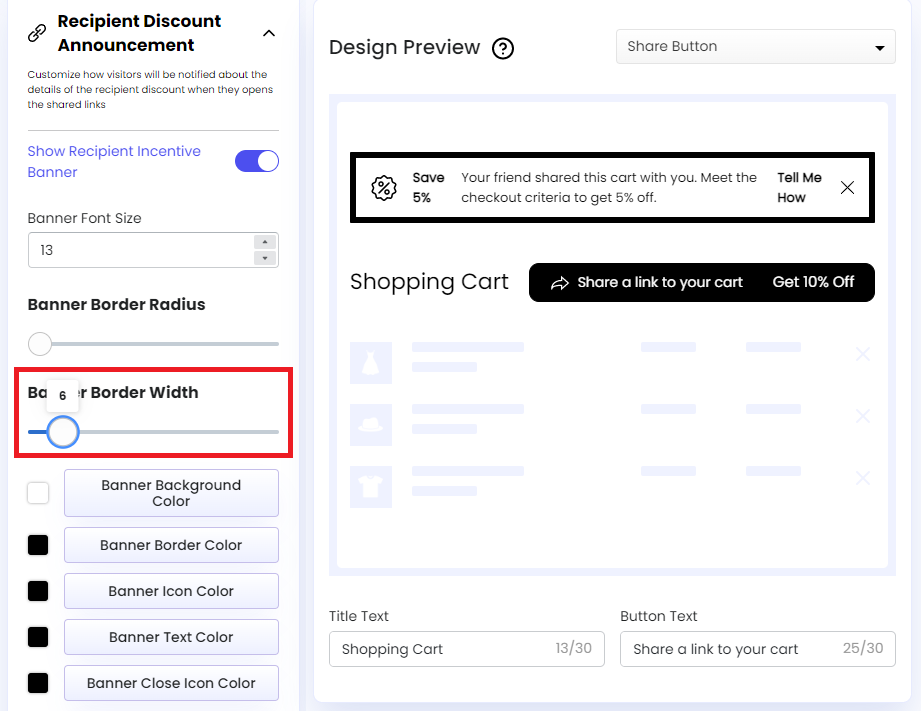Remove the second cart item via its X
Viewport: 921px width, 711px height.
[862, 416]
